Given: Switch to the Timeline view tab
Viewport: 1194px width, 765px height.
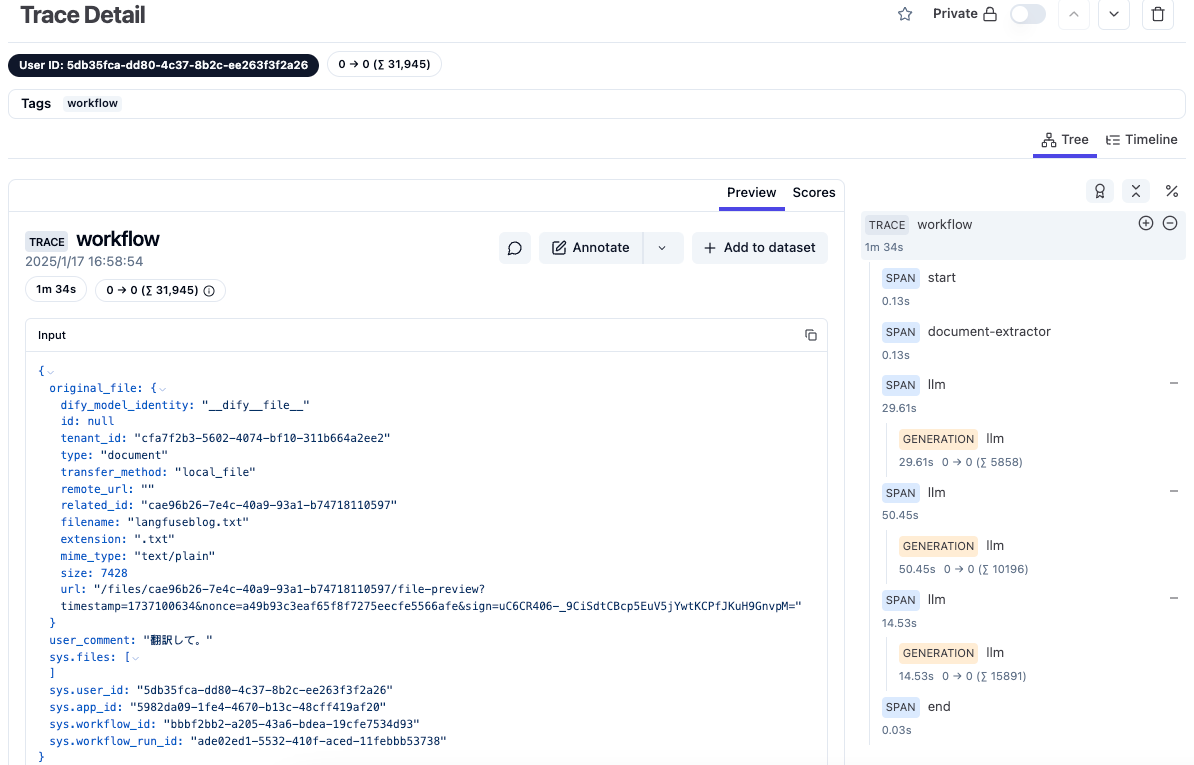Looking at the screenshot, I should 1141,140.
